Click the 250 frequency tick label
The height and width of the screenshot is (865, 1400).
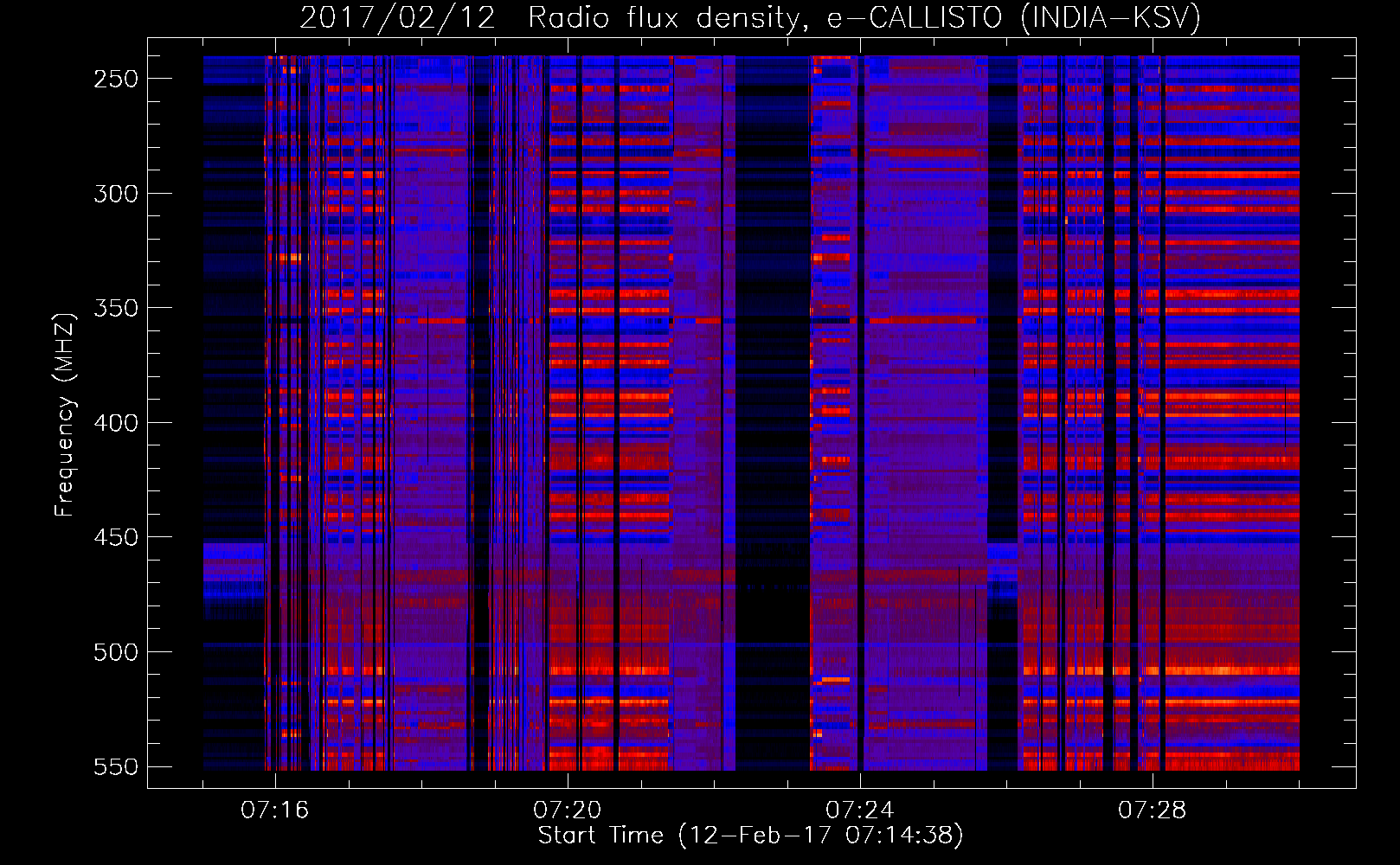tap(116, 79)
